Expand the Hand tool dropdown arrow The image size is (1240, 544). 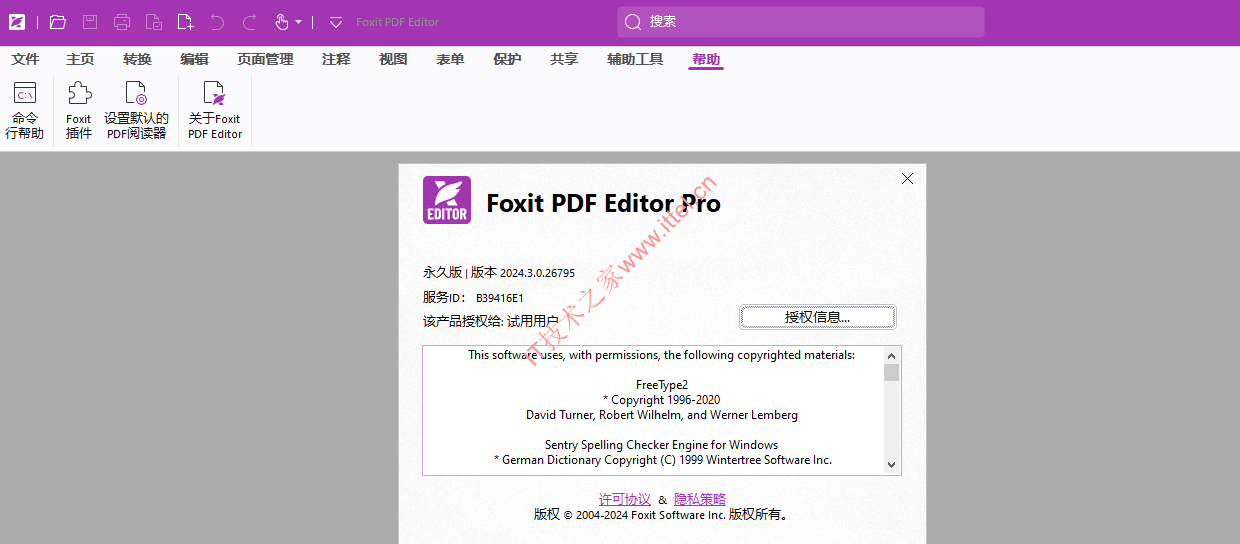point(298,22)
